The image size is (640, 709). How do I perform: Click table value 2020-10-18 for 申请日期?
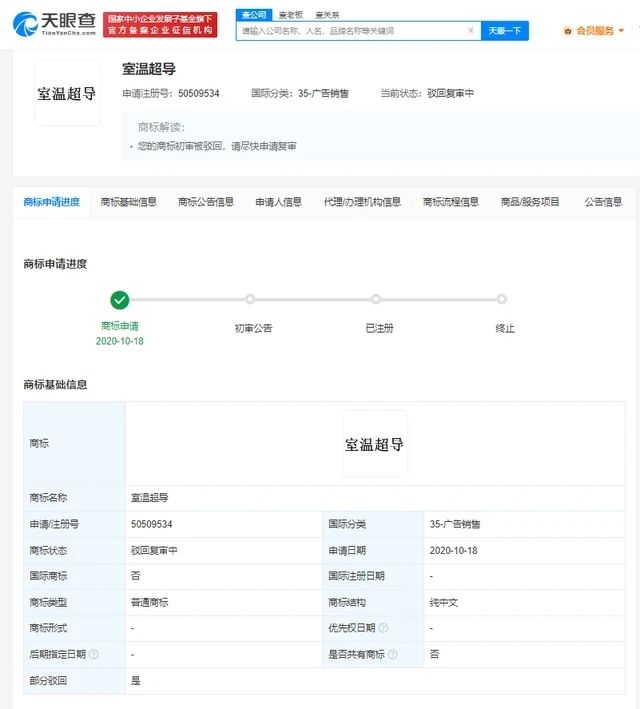tap(454, 550)
